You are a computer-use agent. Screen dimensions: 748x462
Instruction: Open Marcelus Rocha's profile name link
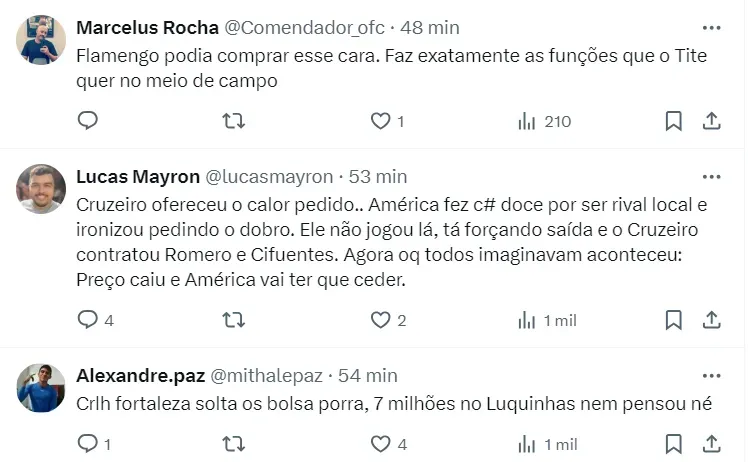(x=139, y=27)
